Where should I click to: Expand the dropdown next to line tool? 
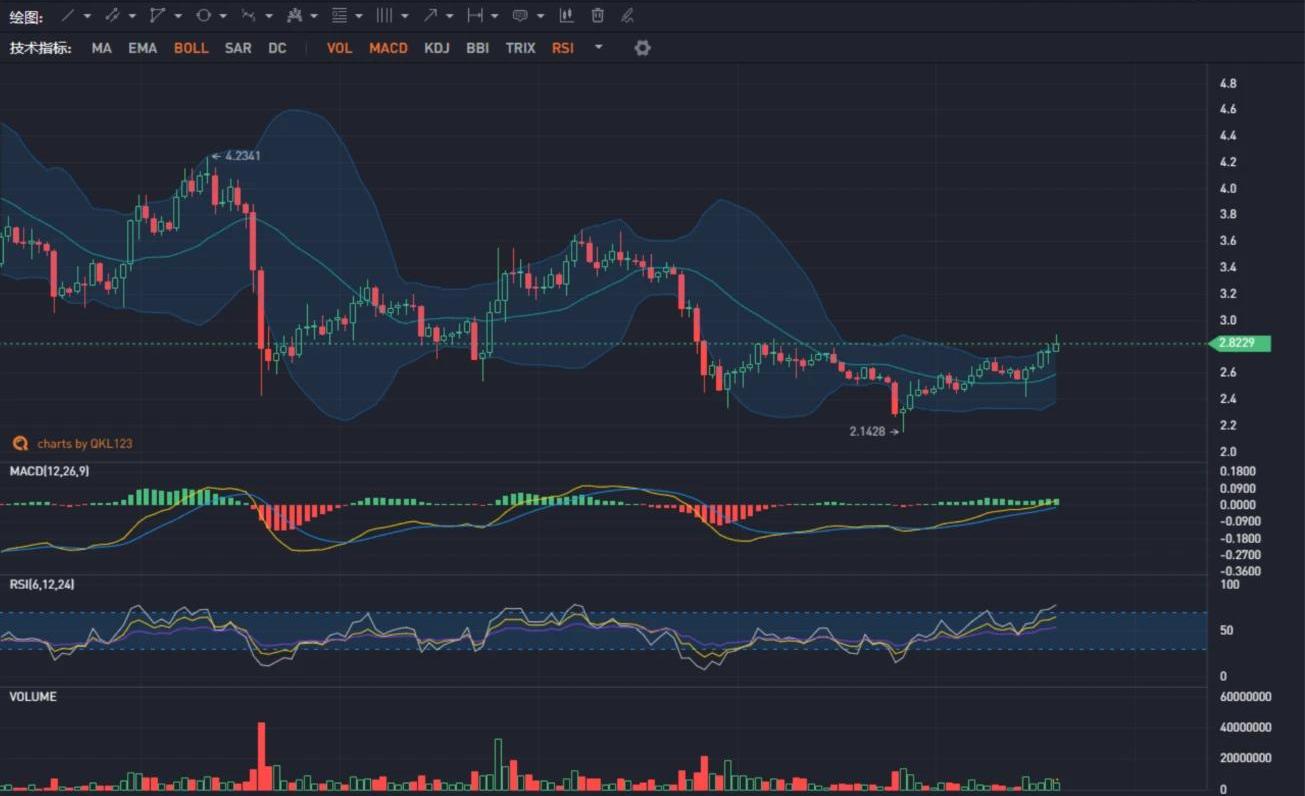click(88, 16)
